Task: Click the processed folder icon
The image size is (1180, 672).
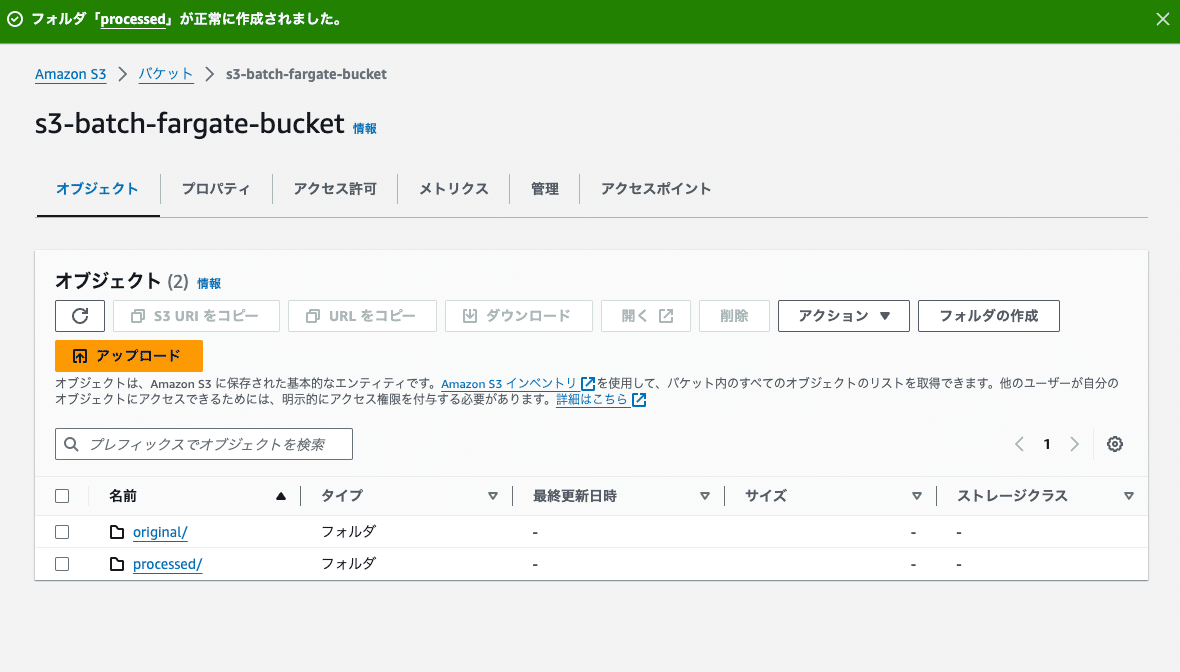Action: 117,564
